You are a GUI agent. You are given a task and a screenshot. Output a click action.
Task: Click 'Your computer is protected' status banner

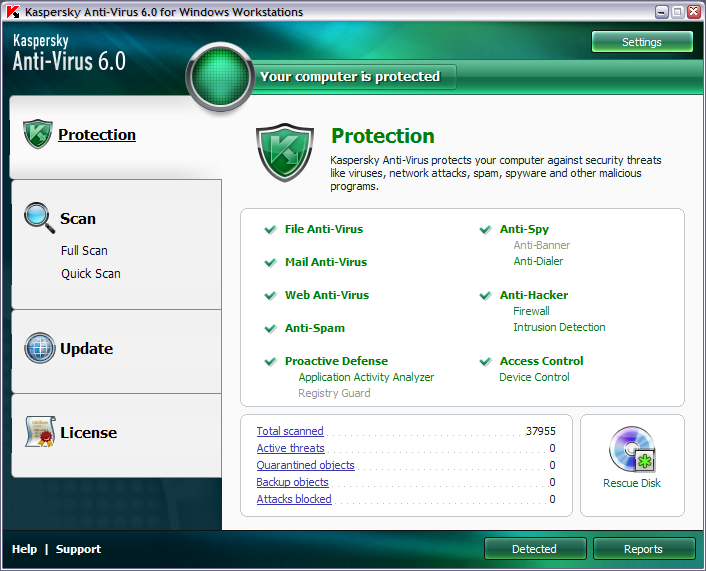[x=350, y=77]
